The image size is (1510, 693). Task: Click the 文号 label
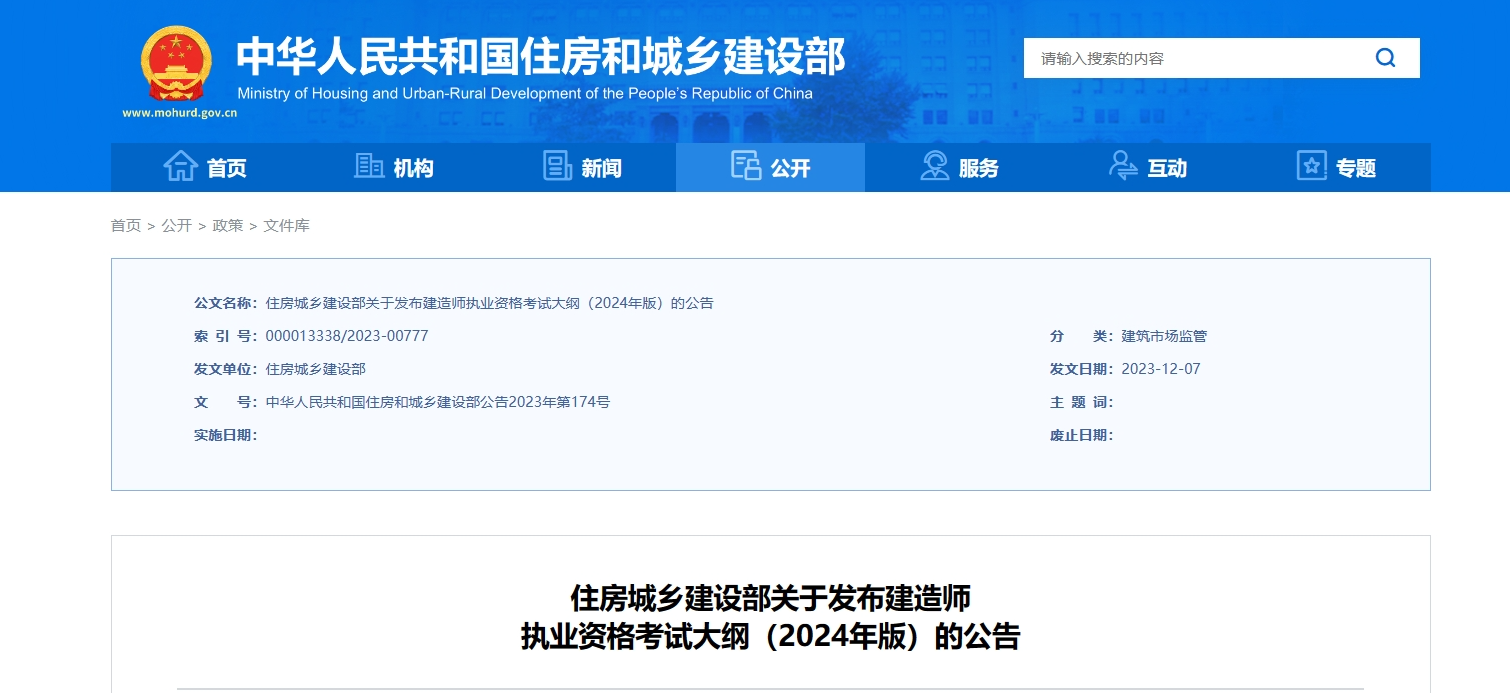tap(226, 402)
